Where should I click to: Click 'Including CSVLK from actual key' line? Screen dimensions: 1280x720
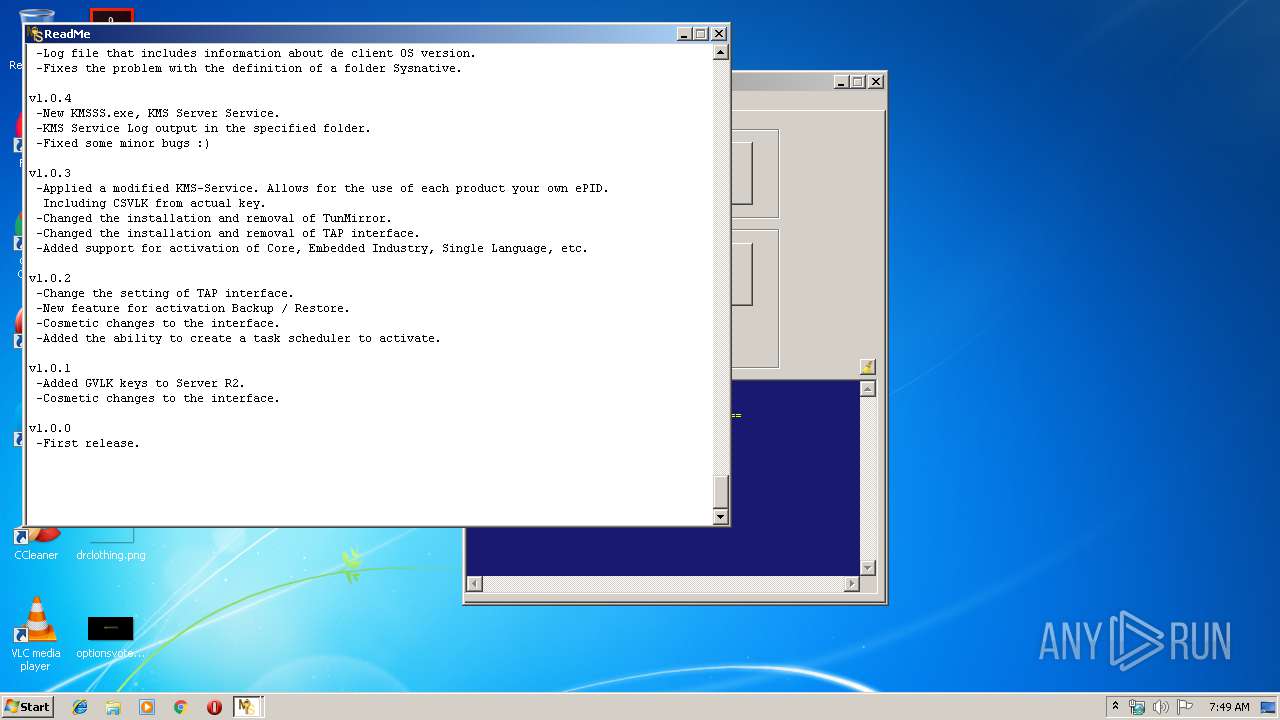coord(154,203)
